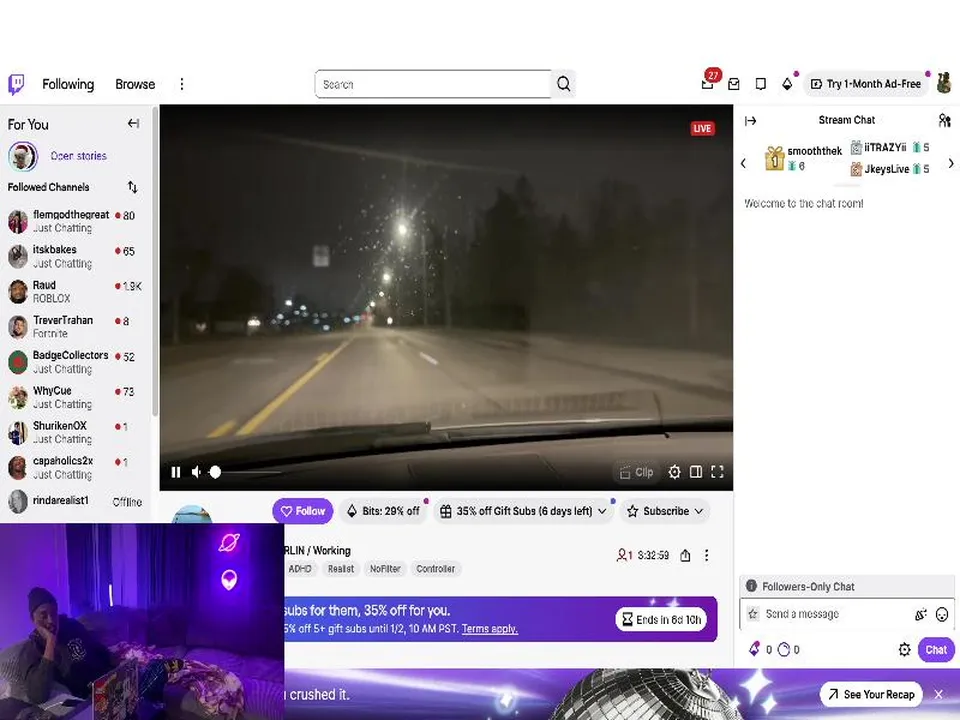Open JkeysLive gifter entry
The height and width of the screenshot is (720, 960).
[890, 169]
